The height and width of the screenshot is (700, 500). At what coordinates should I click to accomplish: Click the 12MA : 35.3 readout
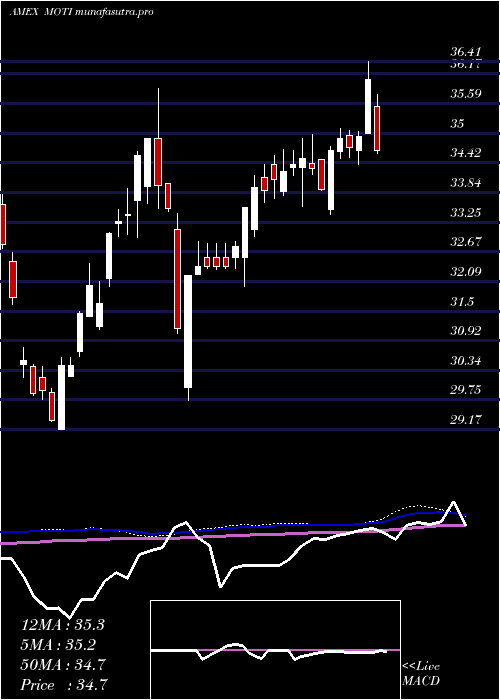click(x=63, y=625)
